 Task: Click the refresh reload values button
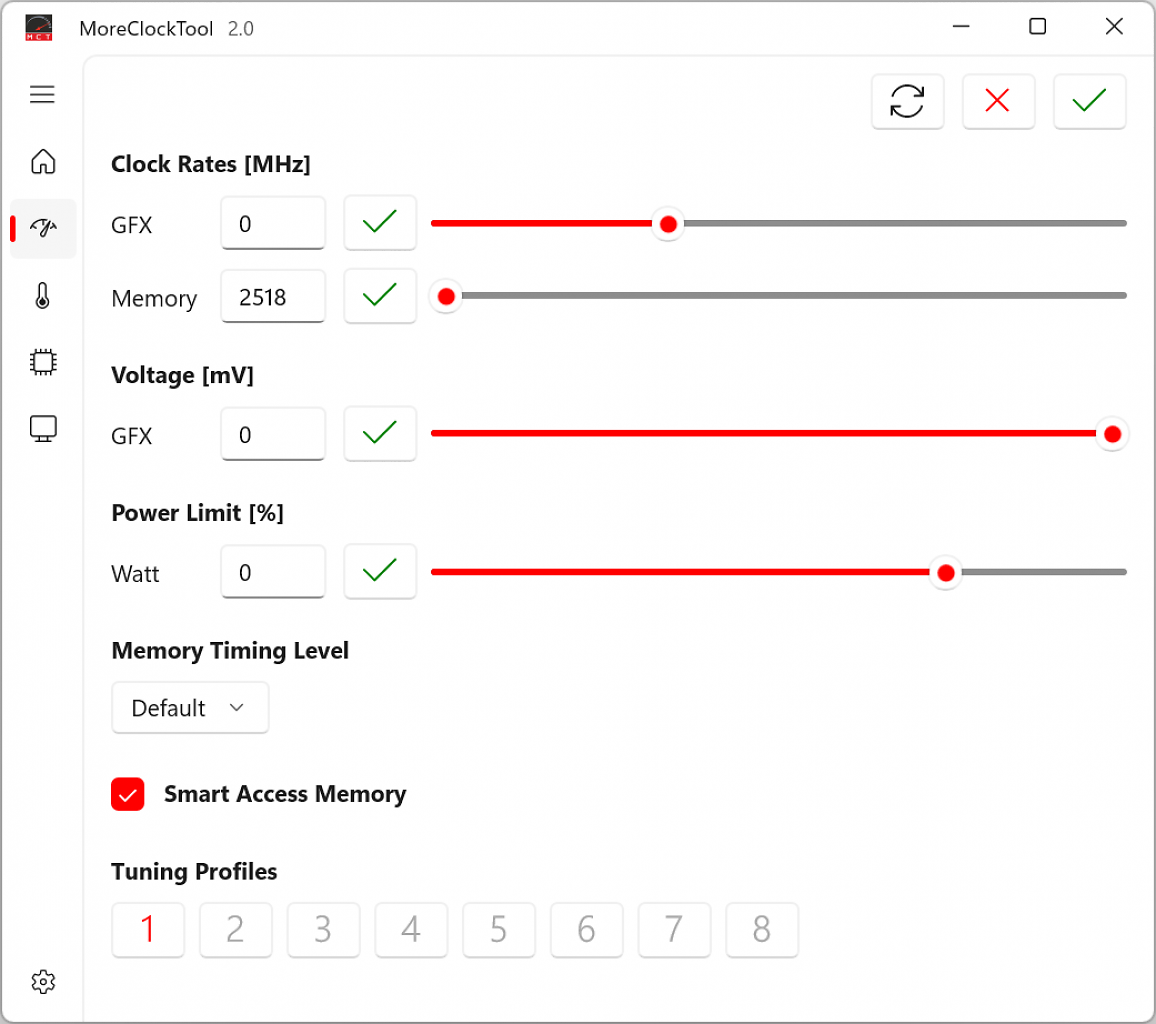click(x=907, y=101)
